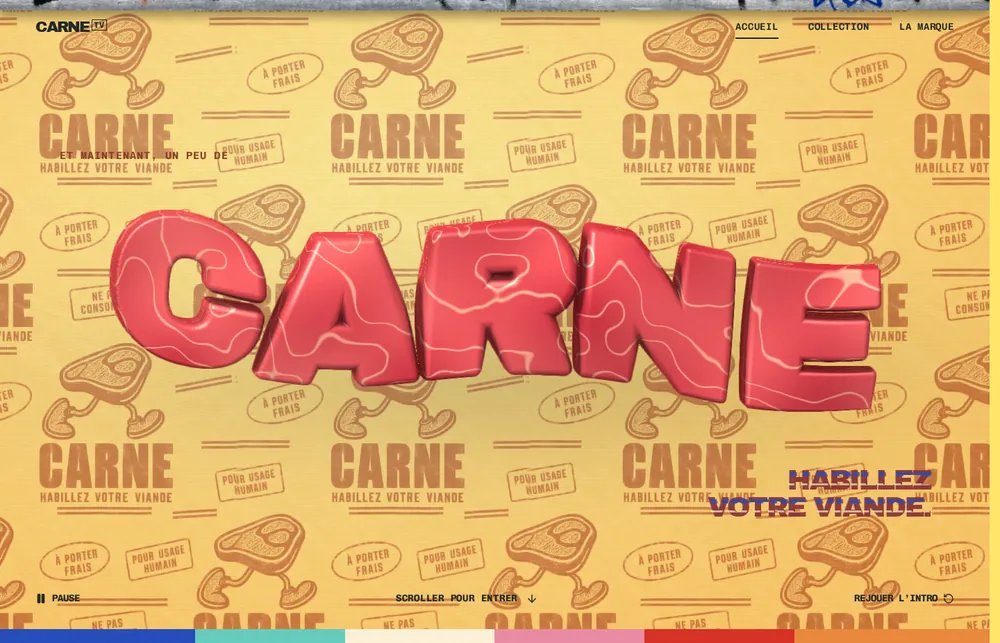This screenshot has width=1000, height=643.
Task: Select the red color stripe at bottom
Action: pyautogui.click(x=719, y=636)
